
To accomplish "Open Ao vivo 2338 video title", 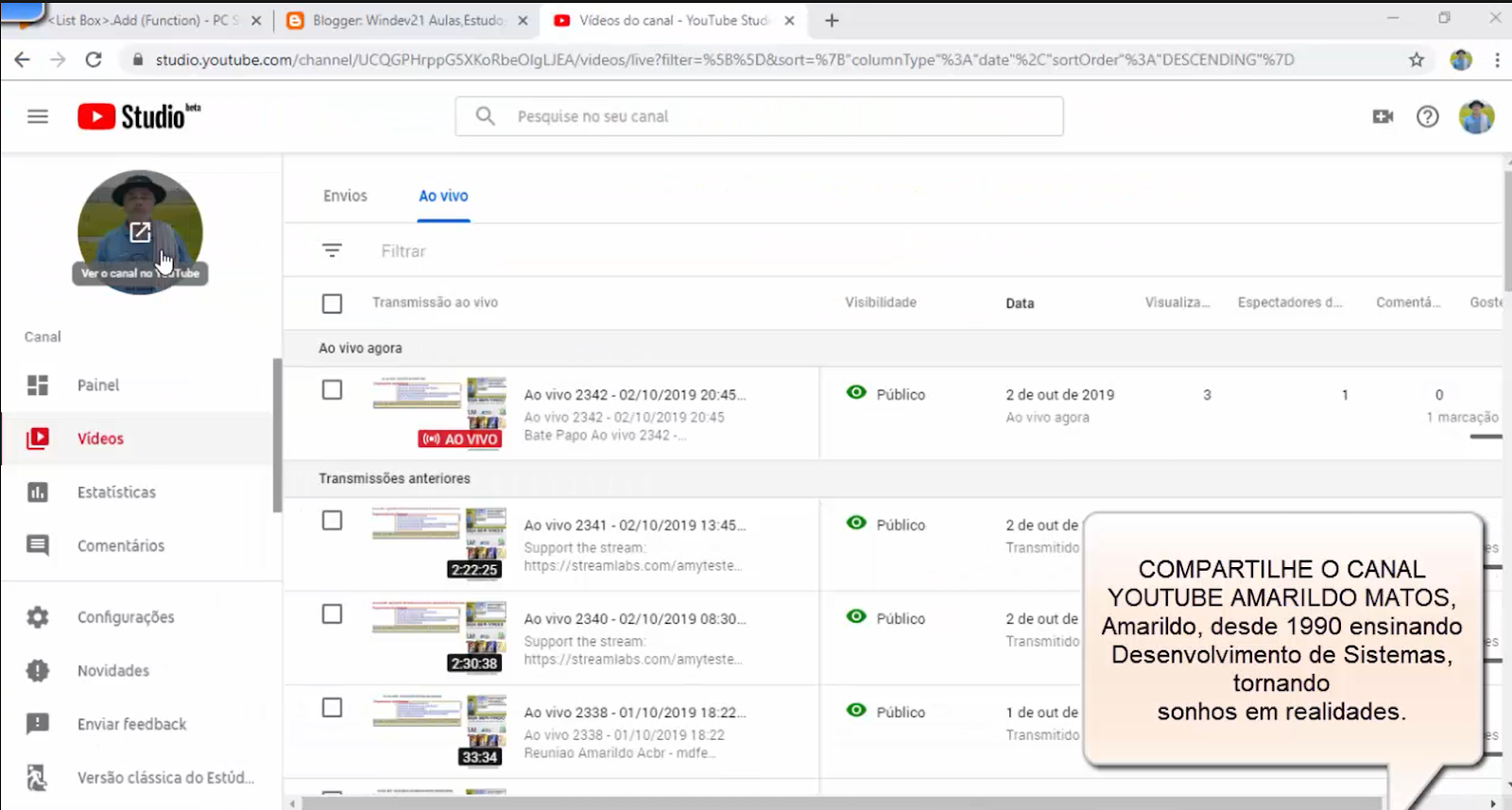I will click(634, 712).
